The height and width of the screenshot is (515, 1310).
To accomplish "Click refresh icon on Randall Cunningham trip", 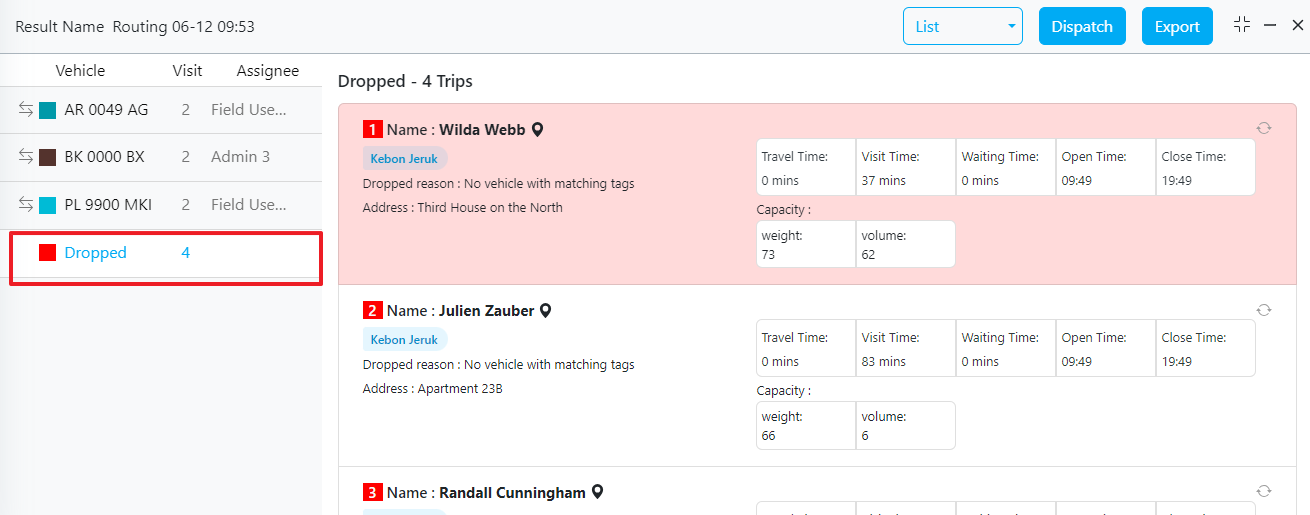I will point(1264,491).
